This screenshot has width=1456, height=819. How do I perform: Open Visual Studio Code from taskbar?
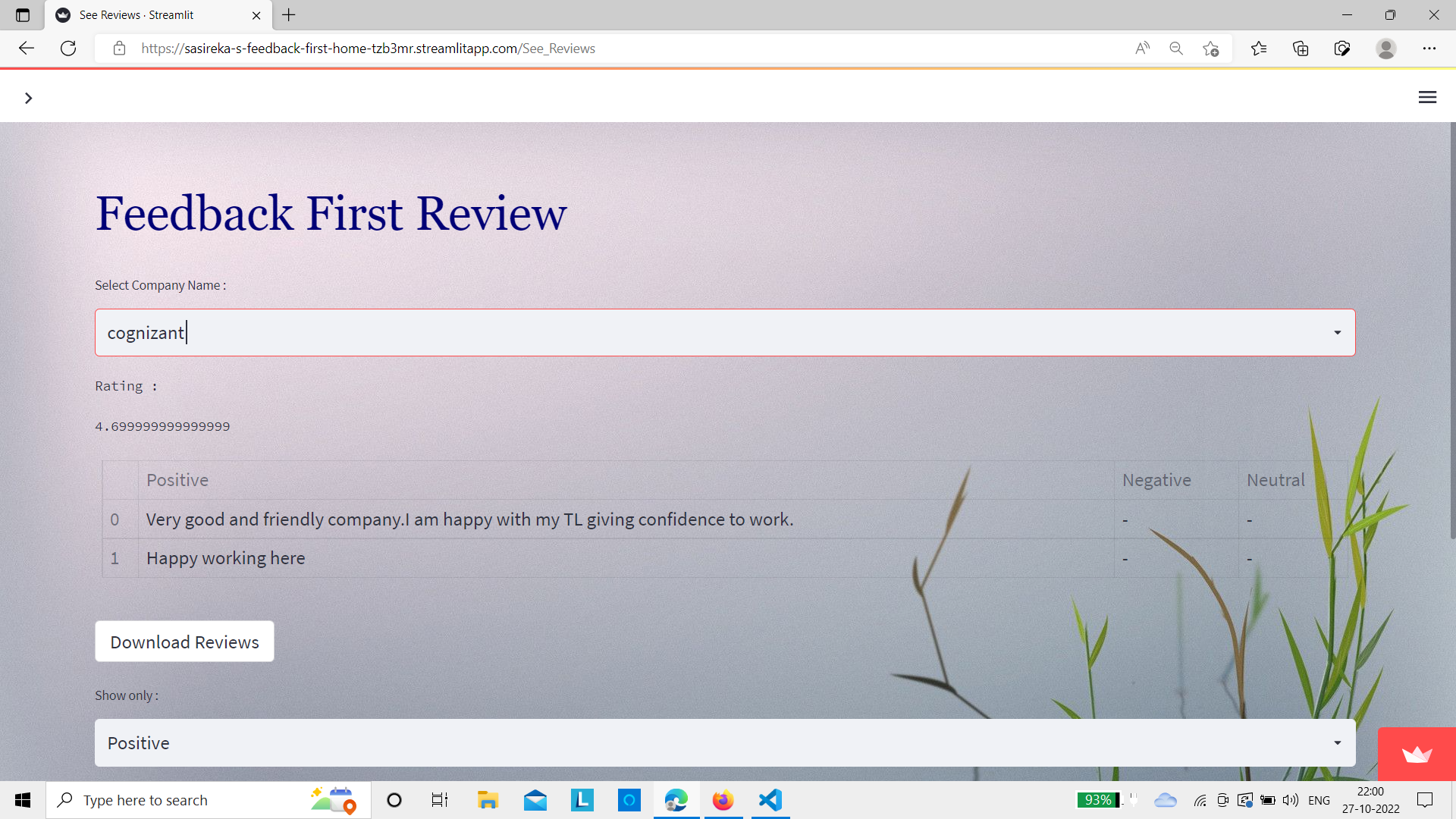coord(770,800)
